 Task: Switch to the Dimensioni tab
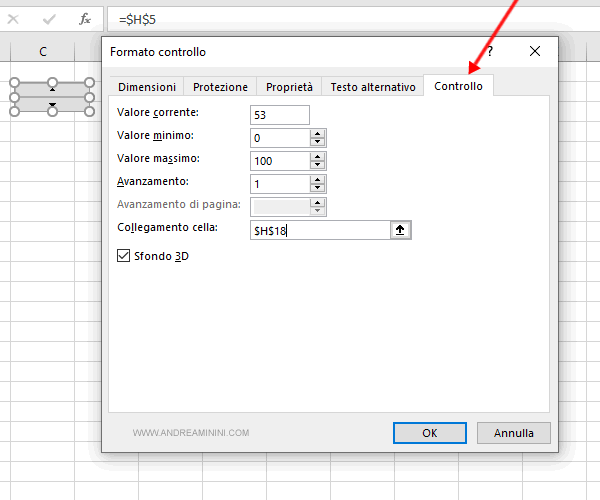pos(146,87)
